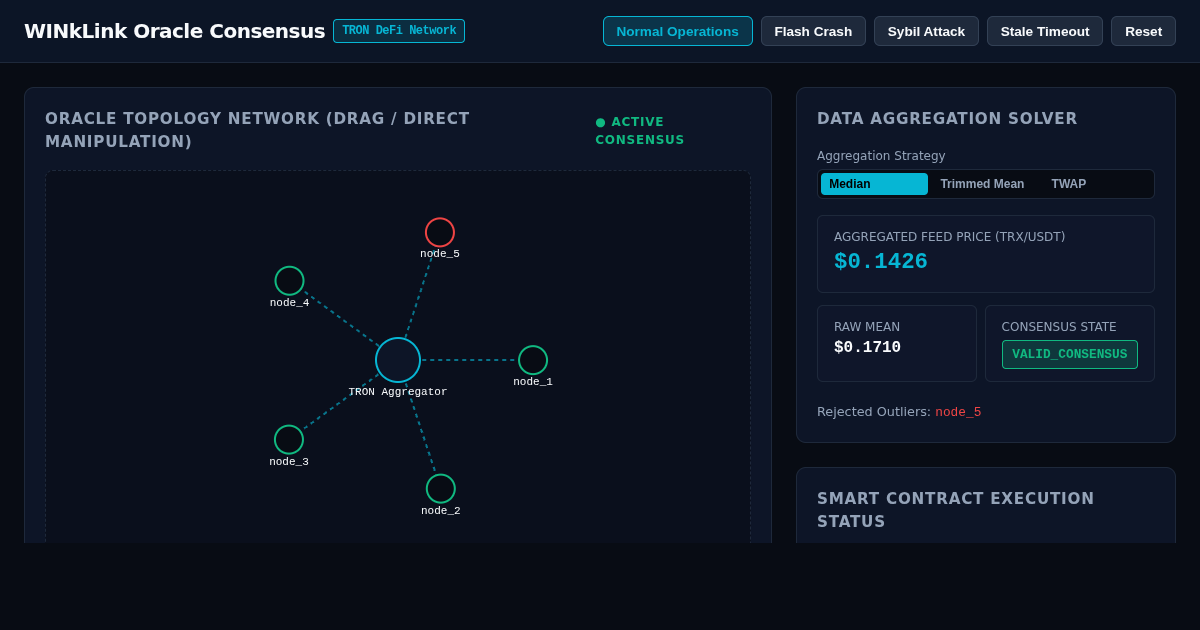This screenshot has width=1200, height=630.
Task: Click the Active Consensus status indicator
Action: click(640, 131)
